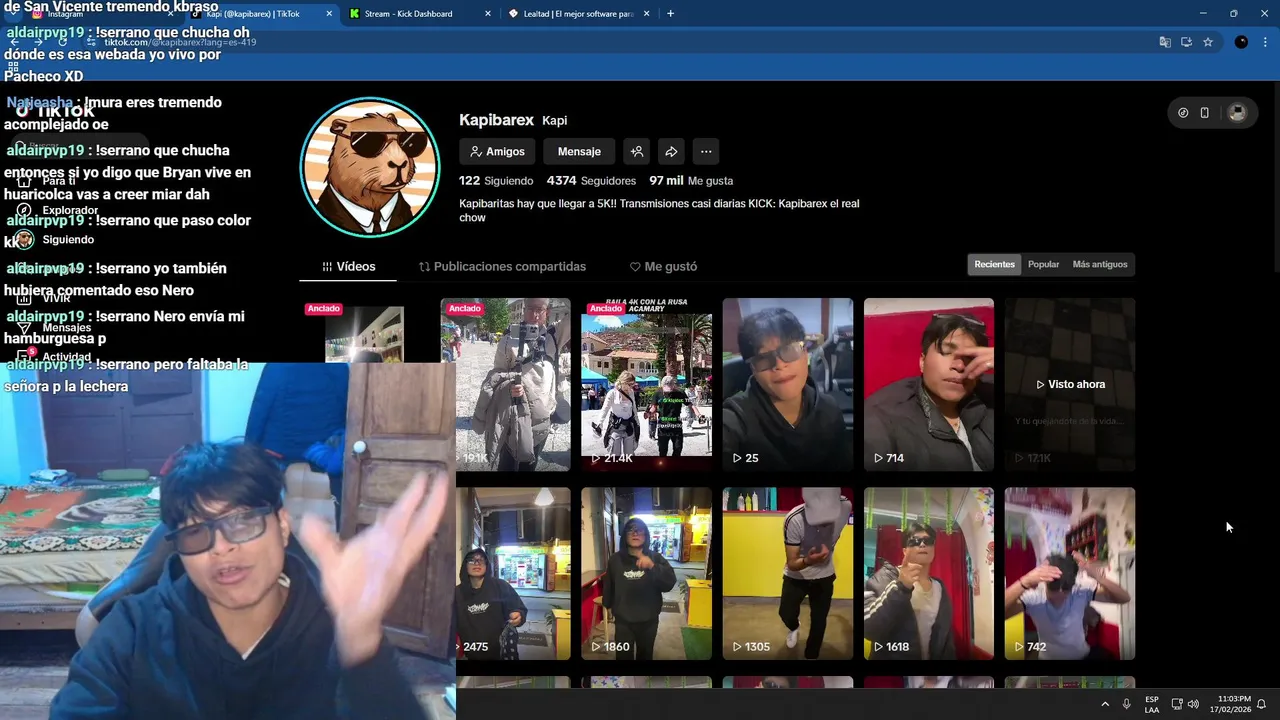1280x720 pixels.
Task: Share the Kapibarex profile via arrow icon
Action: pos(671,152)
